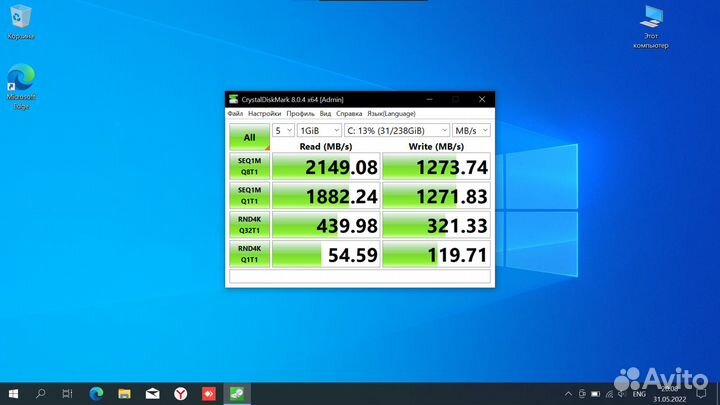Start the SEQ1M Q1T1 test
720x405 pixels.
pyautogui.click(x=249, y=196)
